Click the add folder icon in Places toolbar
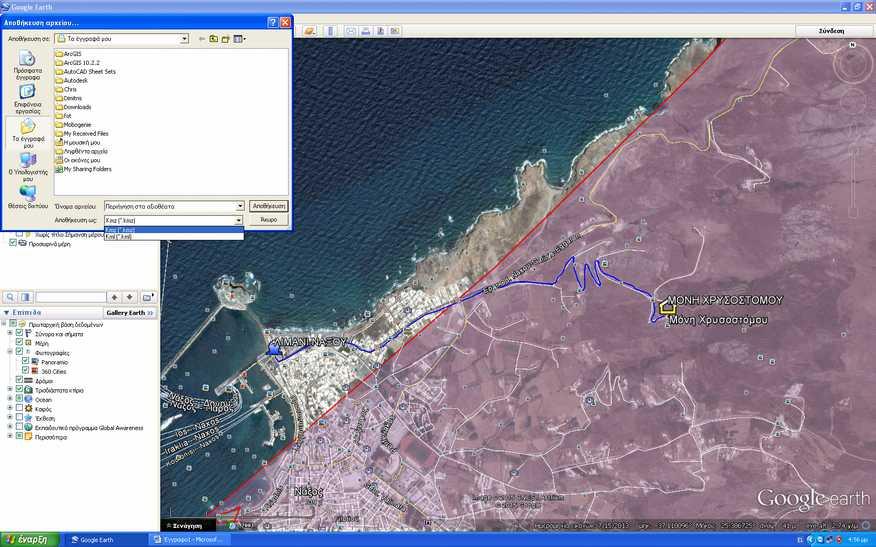The height and width of the screenshot is (547, 876). tap(148, 297)
